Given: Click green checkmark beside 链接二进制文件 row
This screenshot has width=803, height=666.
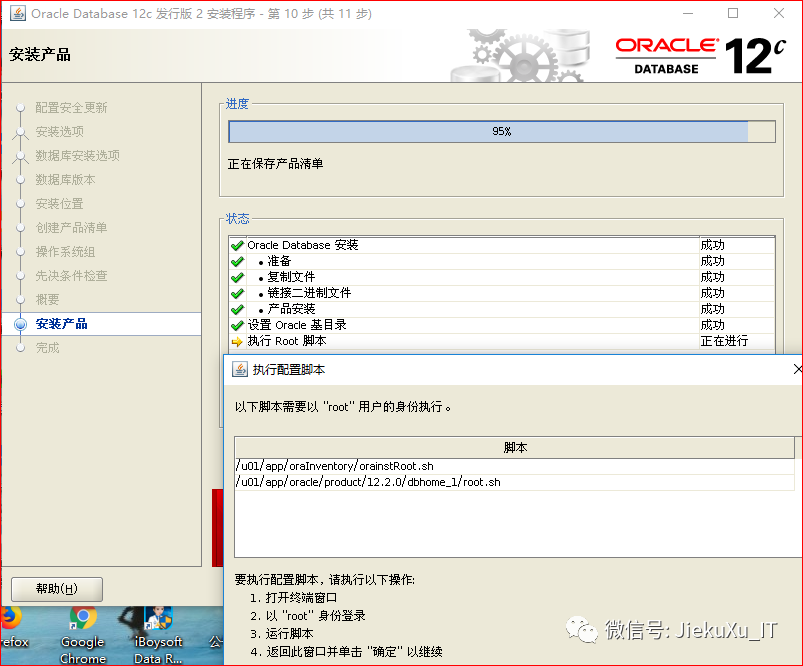Looking at the screenshot, I should pyautogui.click(x=237, y=293).
